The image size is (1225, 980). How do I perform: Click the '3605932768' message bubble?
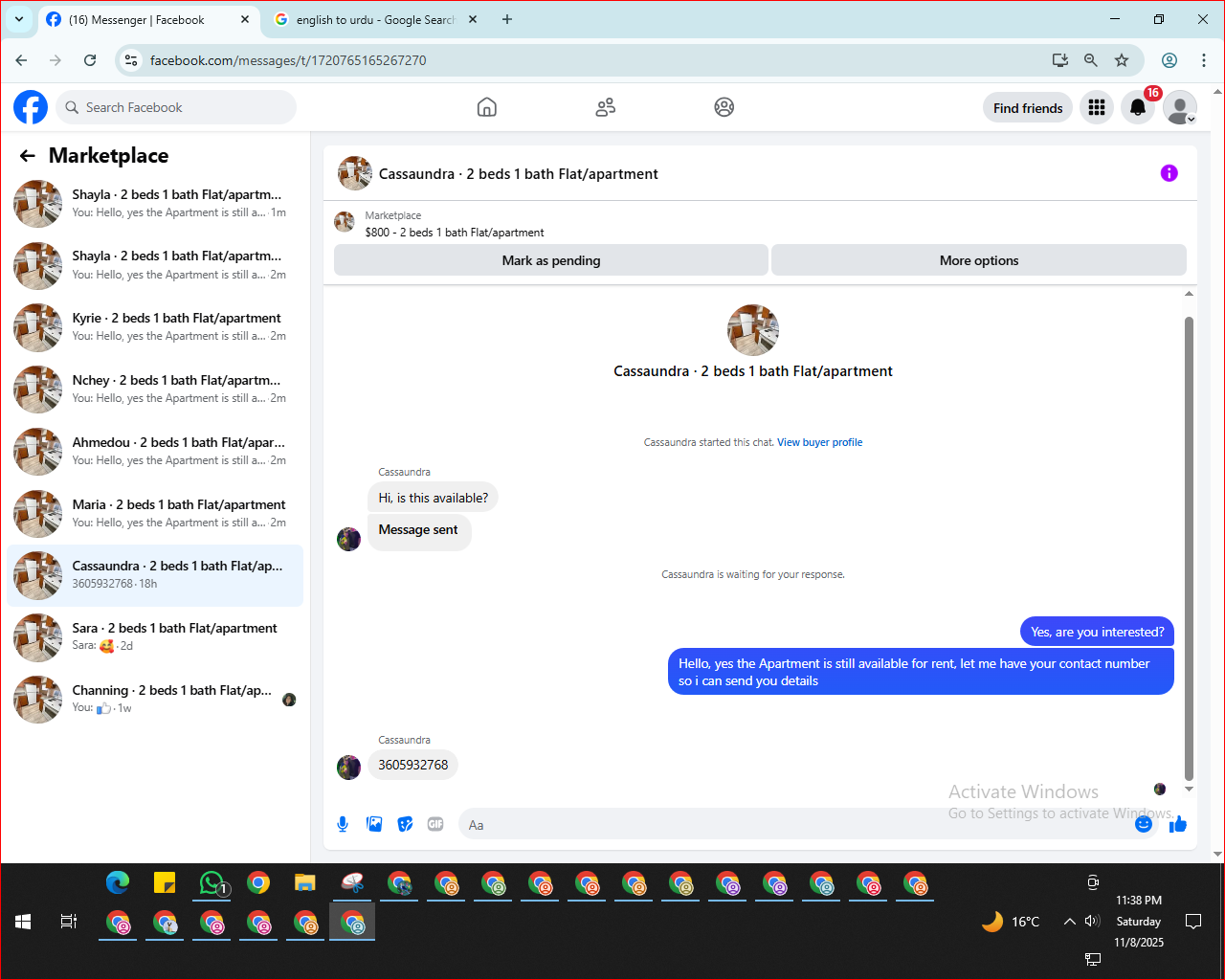coord(413,765)
